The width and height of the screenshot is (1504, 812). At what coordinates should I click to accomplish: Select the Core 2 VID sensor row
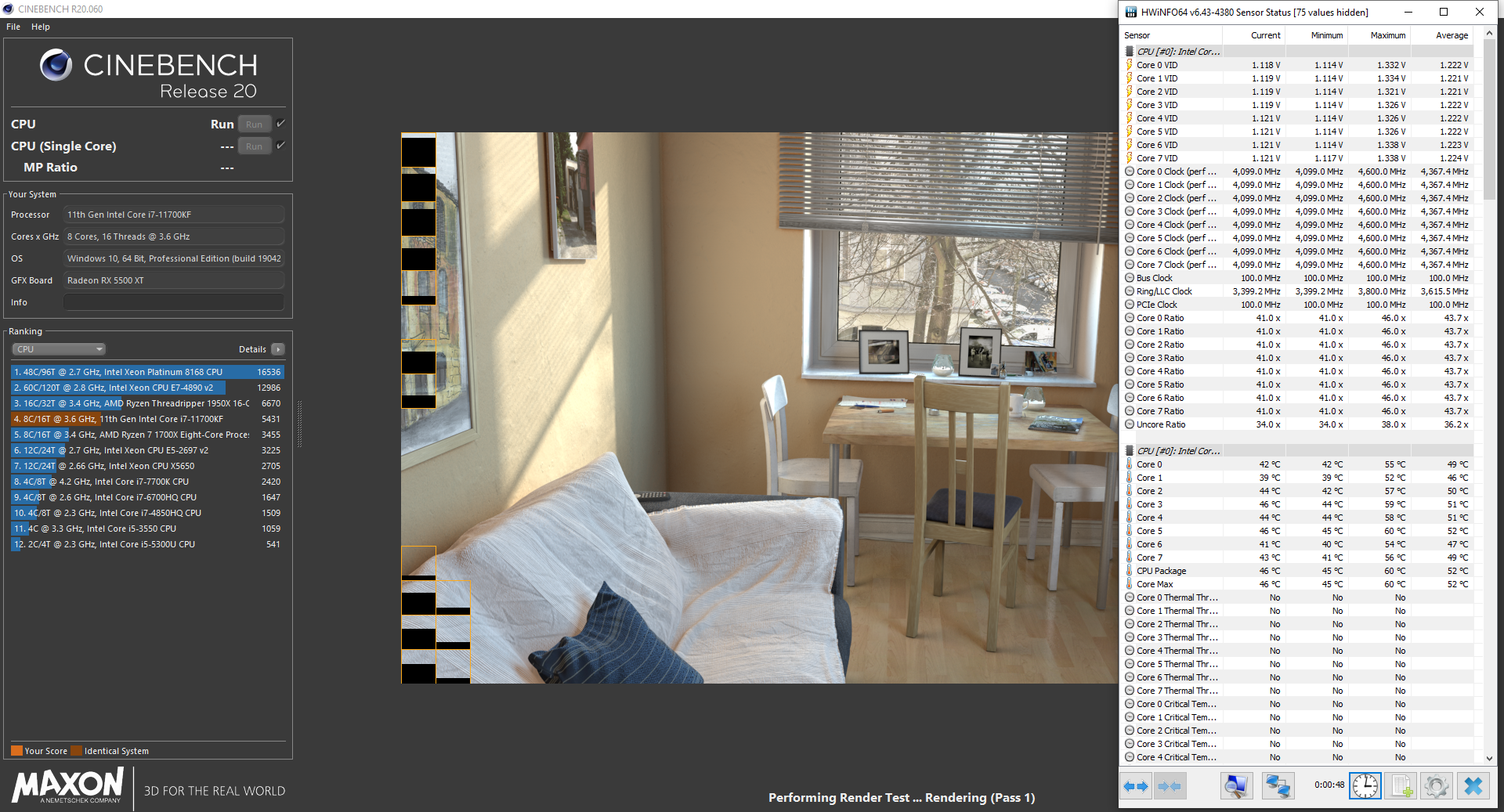click(1298, 92)
